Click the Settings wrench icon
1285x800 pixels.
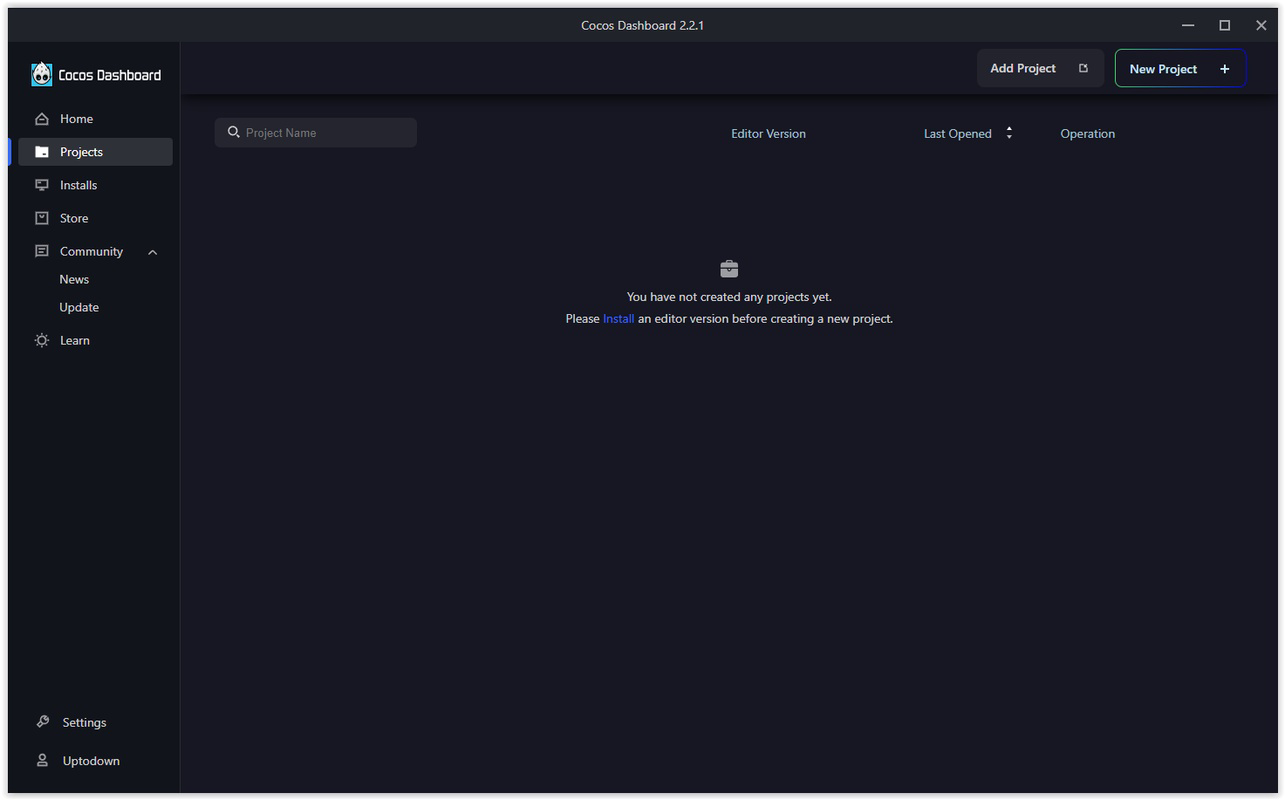(42, 722)
